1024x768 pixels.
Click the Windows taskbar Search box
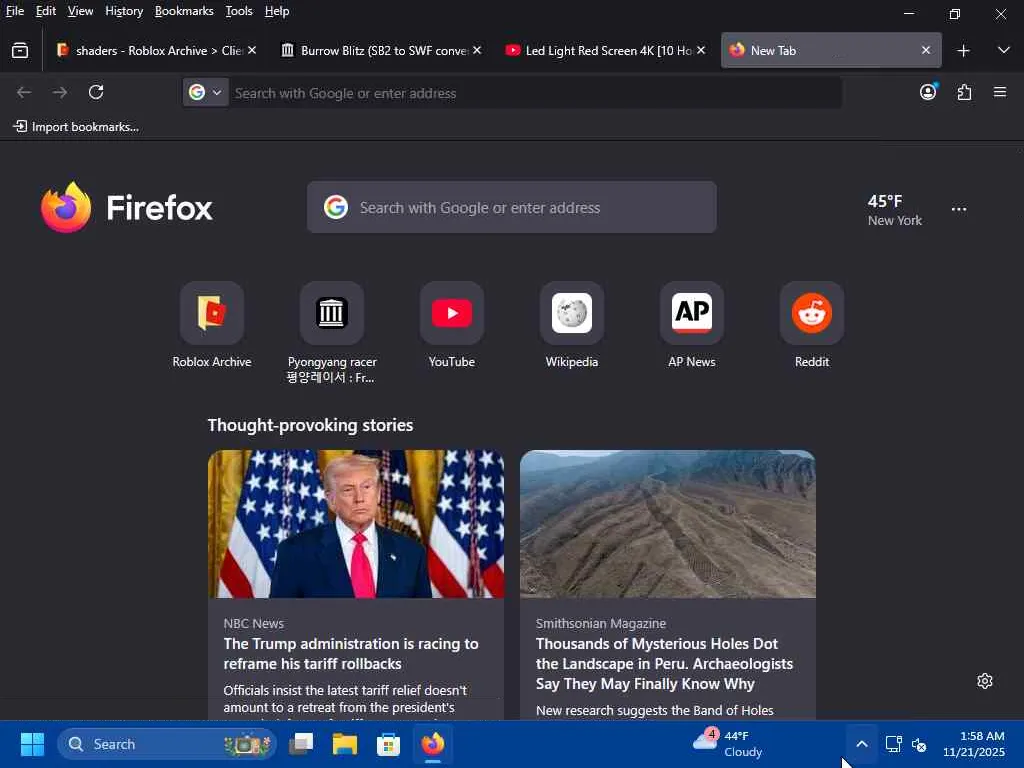point(167,744)
